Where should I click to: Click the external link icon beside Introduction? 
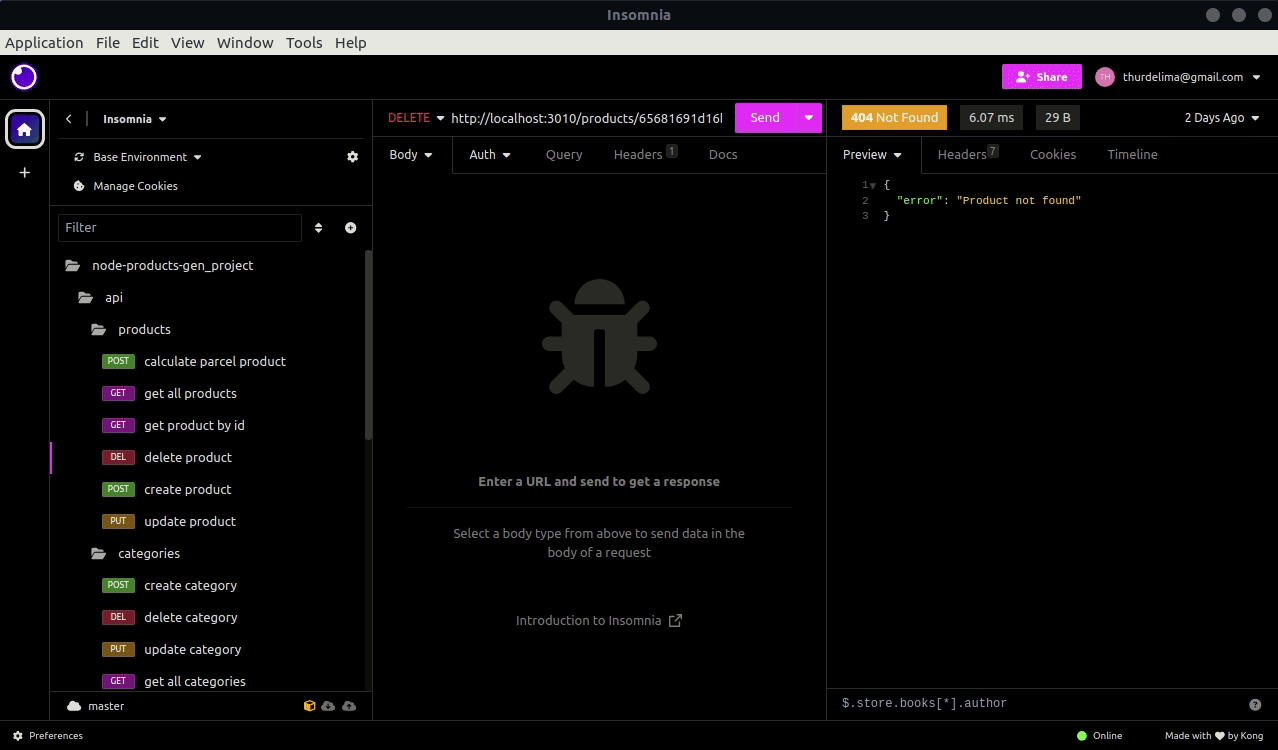[675, 620]
